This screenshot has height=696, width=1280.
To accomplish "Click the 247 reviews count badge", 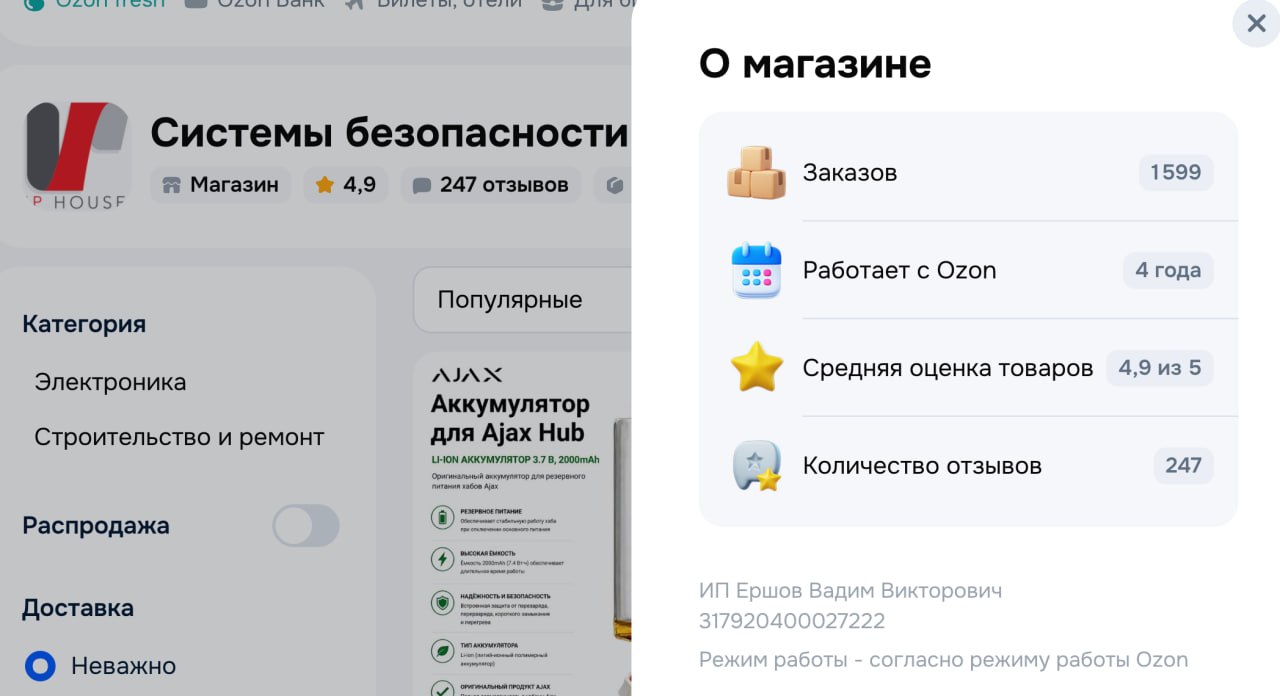I will point(1183,465).
